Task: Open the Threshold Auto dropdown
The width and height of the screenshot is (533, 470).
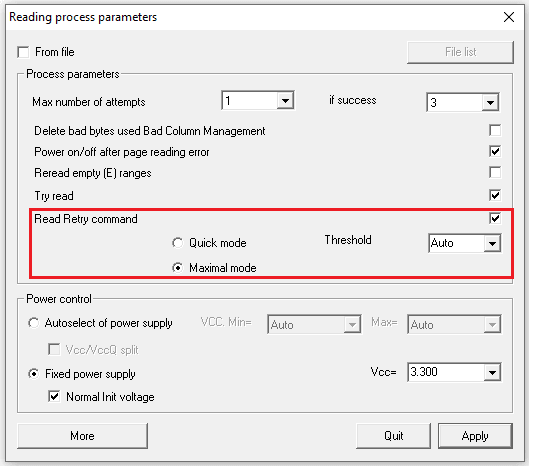Action: click(x=492, y=243)
